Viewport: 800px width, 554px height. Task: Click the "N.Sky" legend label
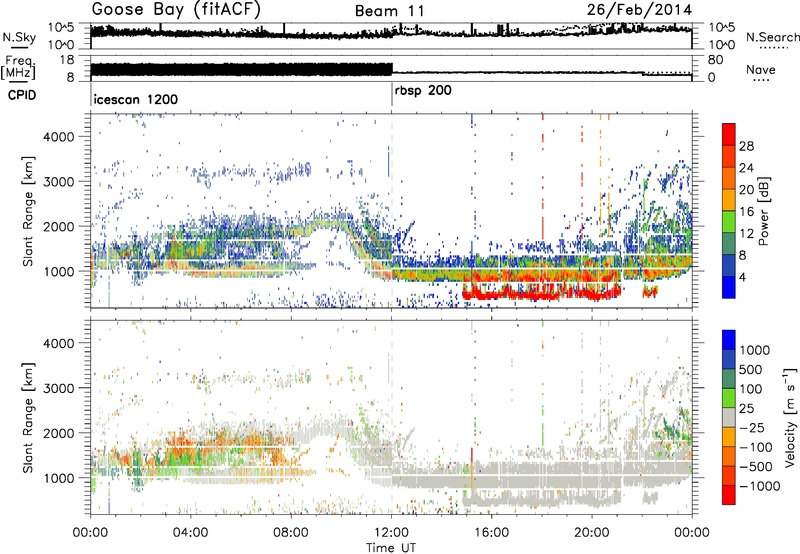pos(19,37)
